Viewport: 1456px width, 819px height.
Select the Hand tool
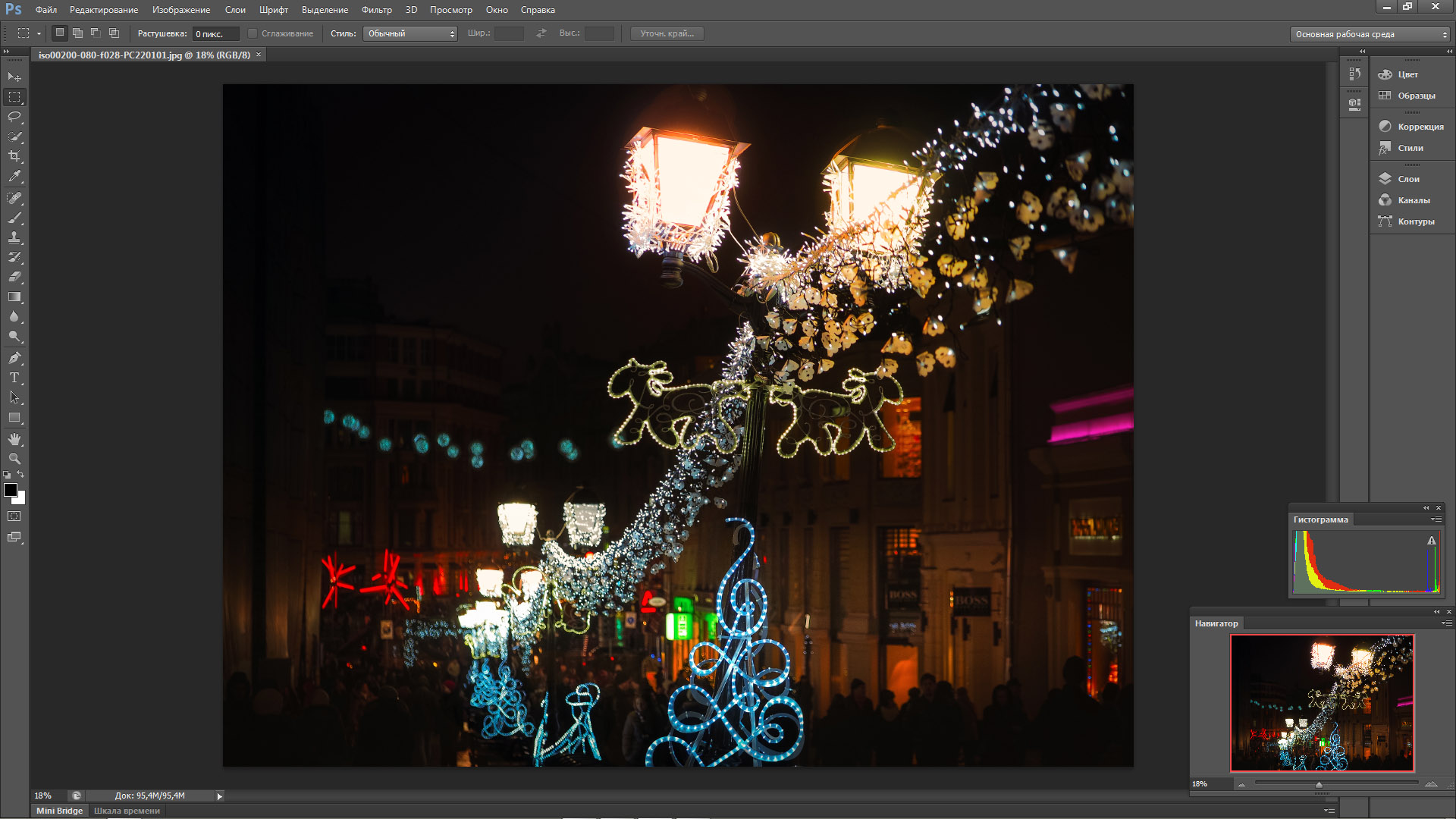(14, 439)
